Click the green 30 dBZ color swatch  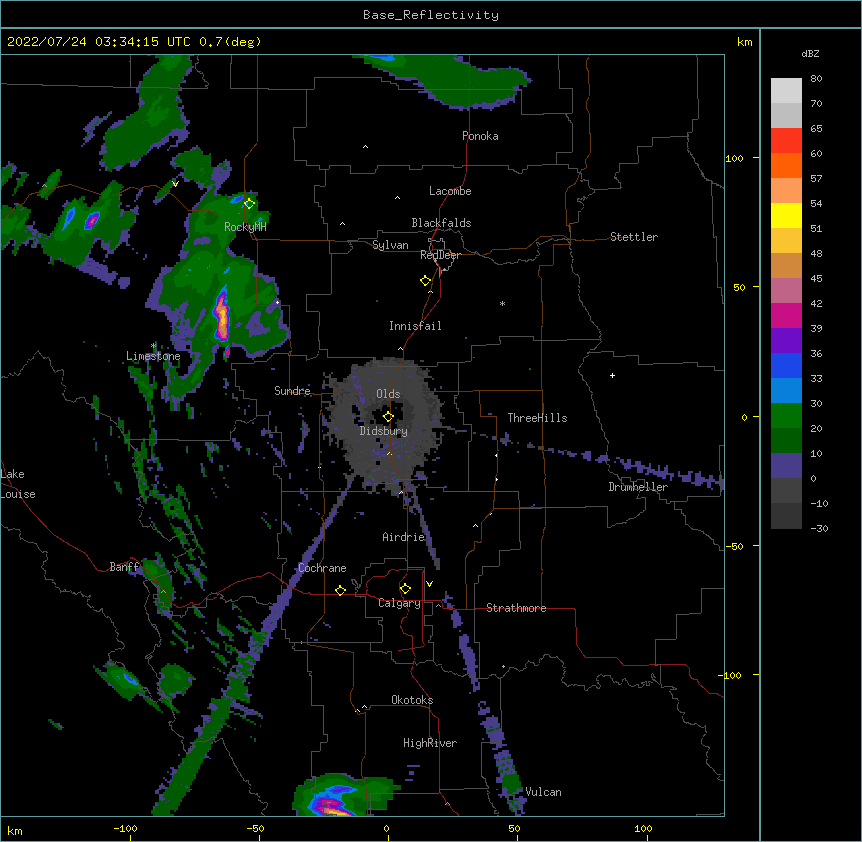click(786, 416)
